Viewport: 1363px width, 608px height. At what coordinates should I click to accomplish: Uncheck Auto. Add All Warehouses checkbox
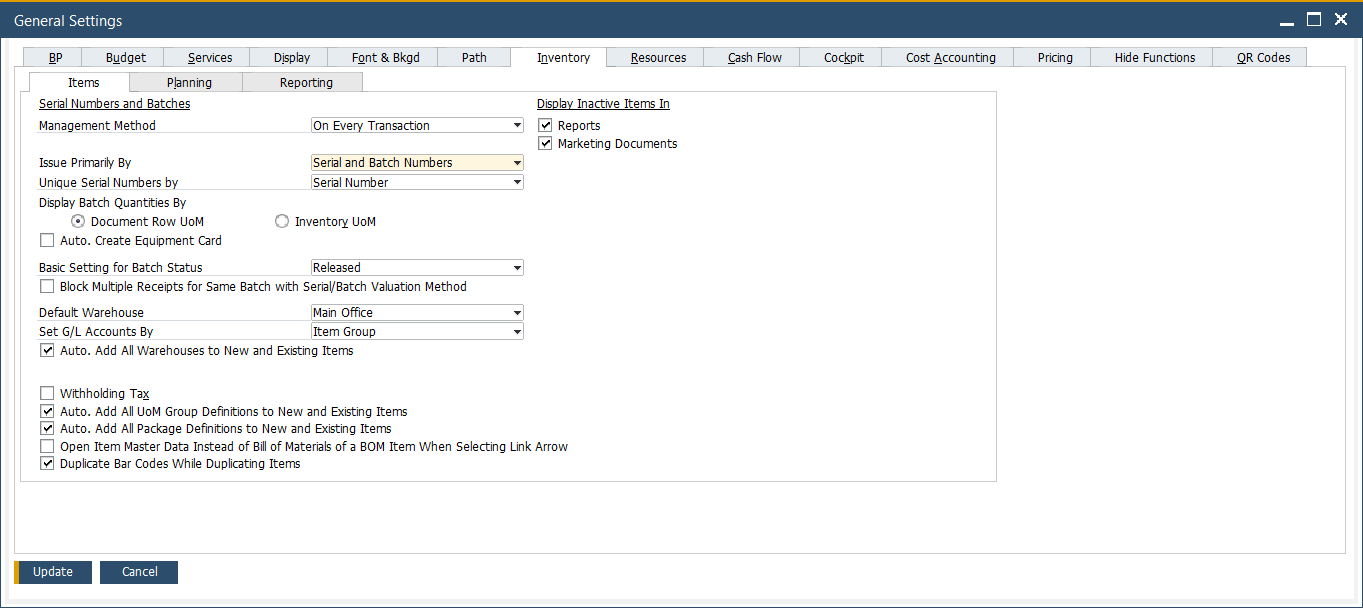click(x=47, y=350)
